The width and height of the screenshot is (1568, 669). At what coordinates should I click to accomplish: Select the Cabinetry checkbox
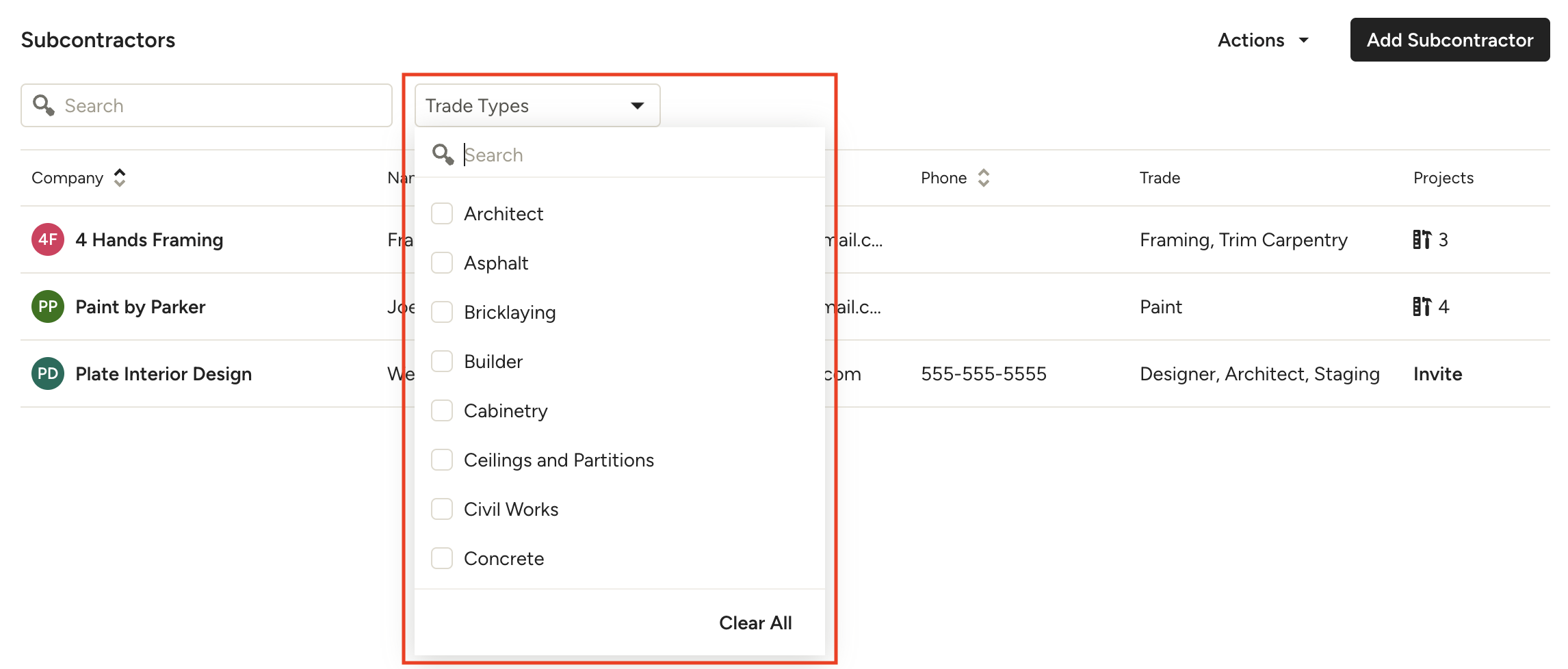442,410
